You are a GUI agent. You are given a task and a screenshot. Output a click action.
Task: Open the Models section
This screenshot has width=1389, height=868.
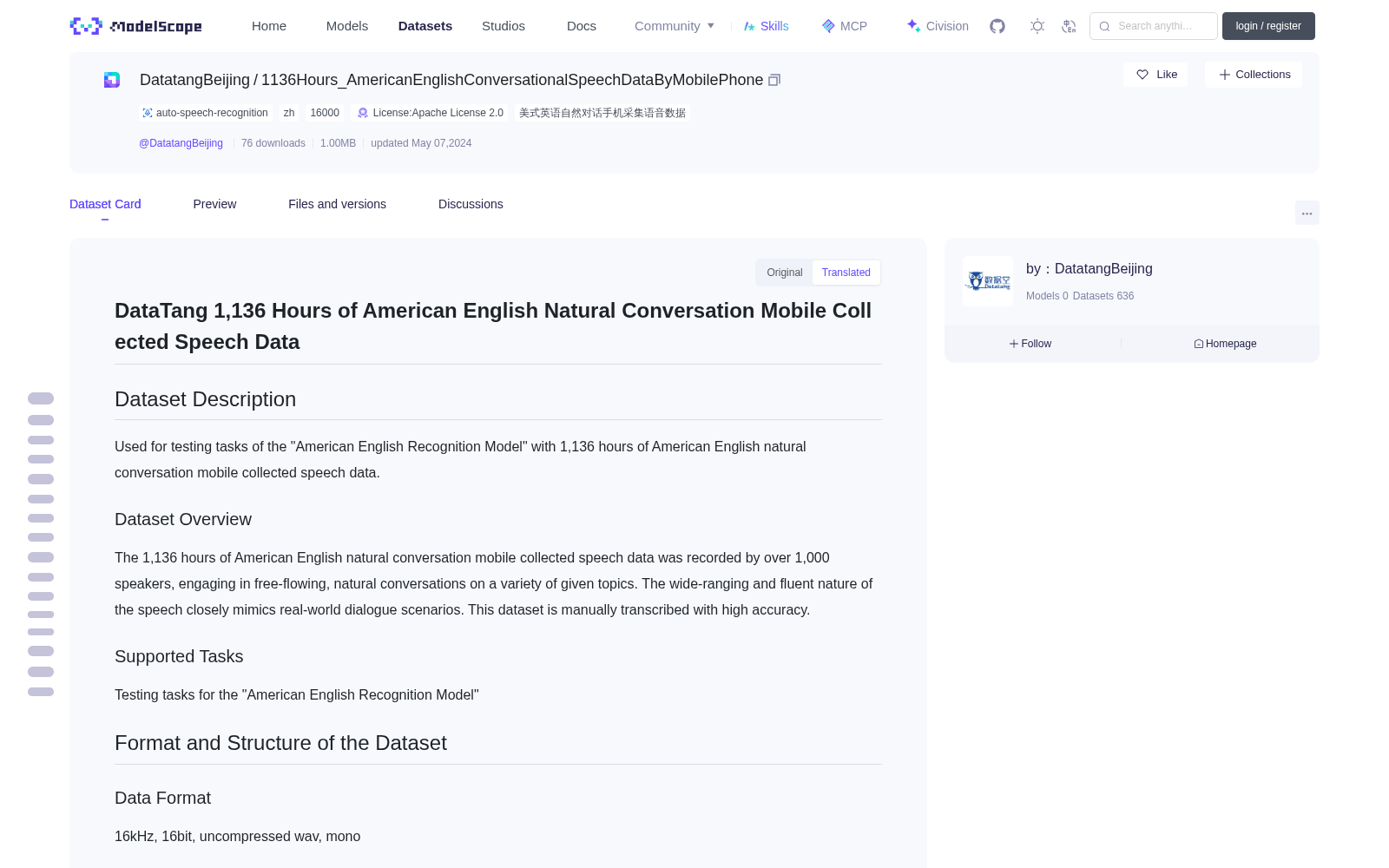click(x=347, y=26)
